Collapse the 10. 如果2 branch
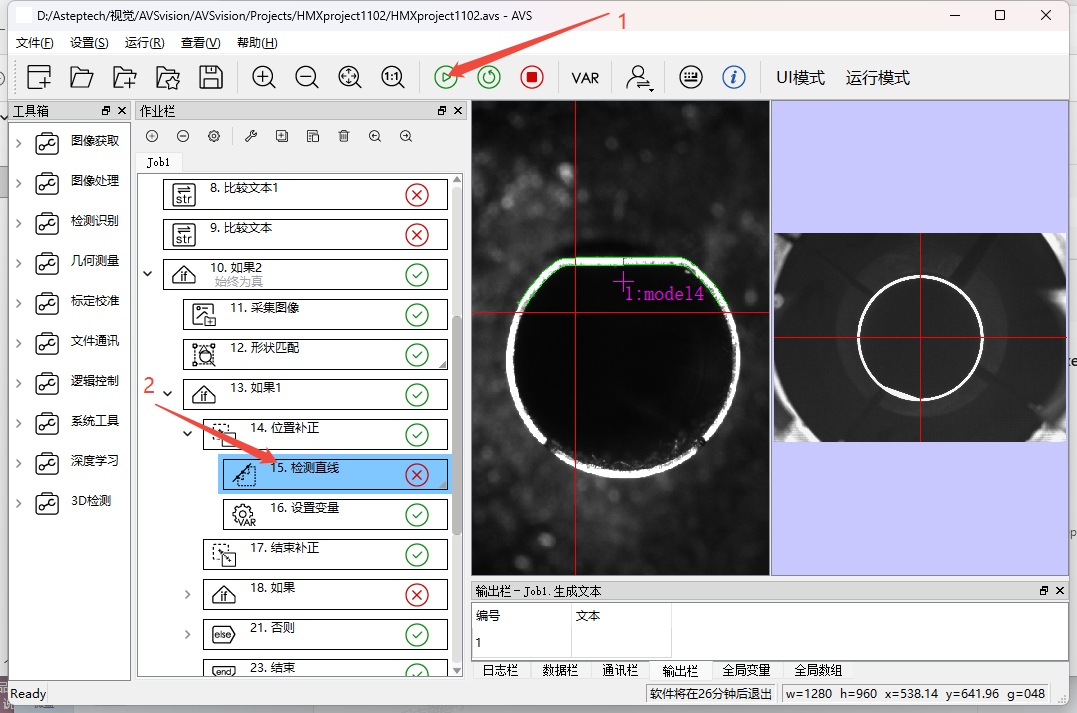The width and height of the screenshot is (1077, 713). 148,273
